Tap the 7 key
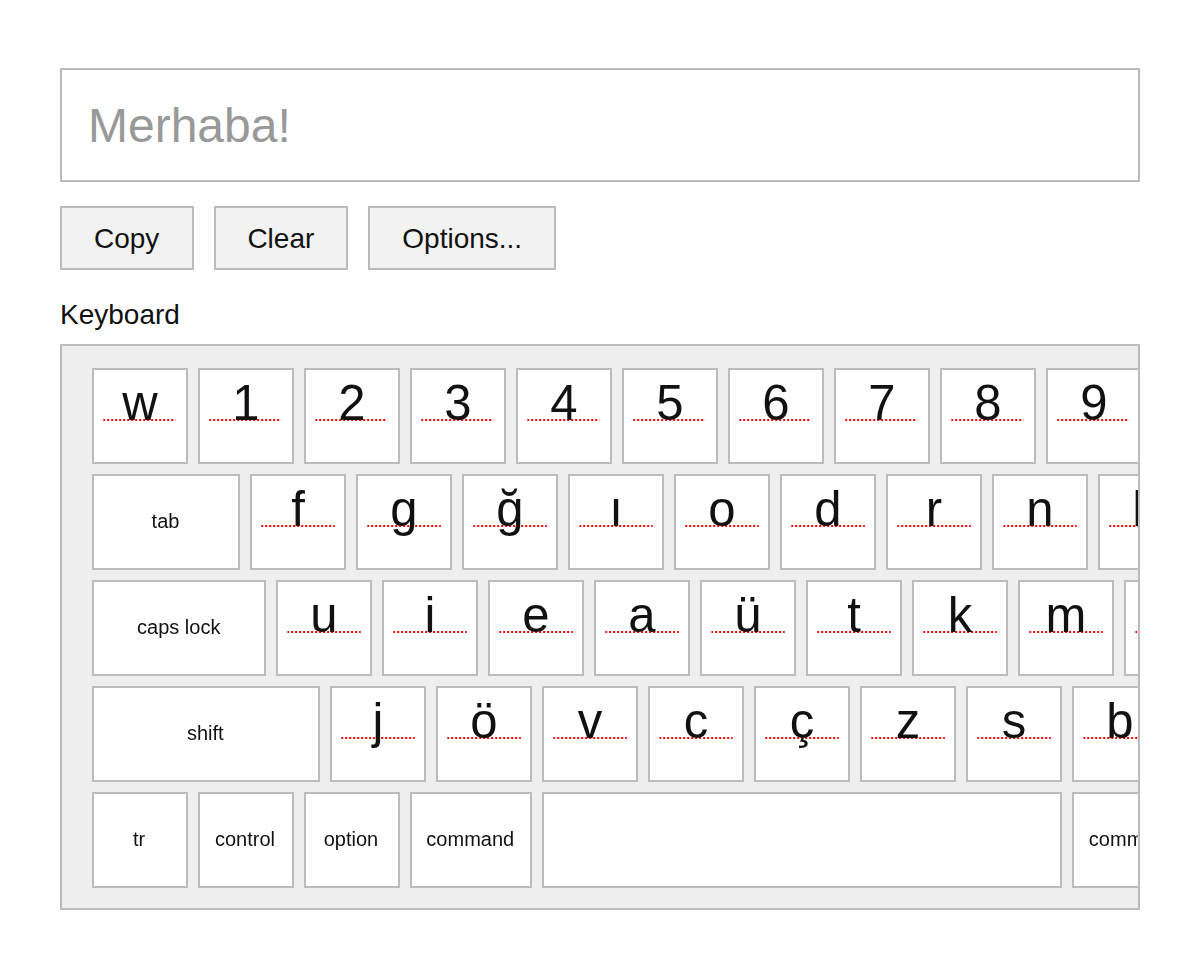Image resolution: width=1200 pixels, height=978 pixels. click(882, 416)
